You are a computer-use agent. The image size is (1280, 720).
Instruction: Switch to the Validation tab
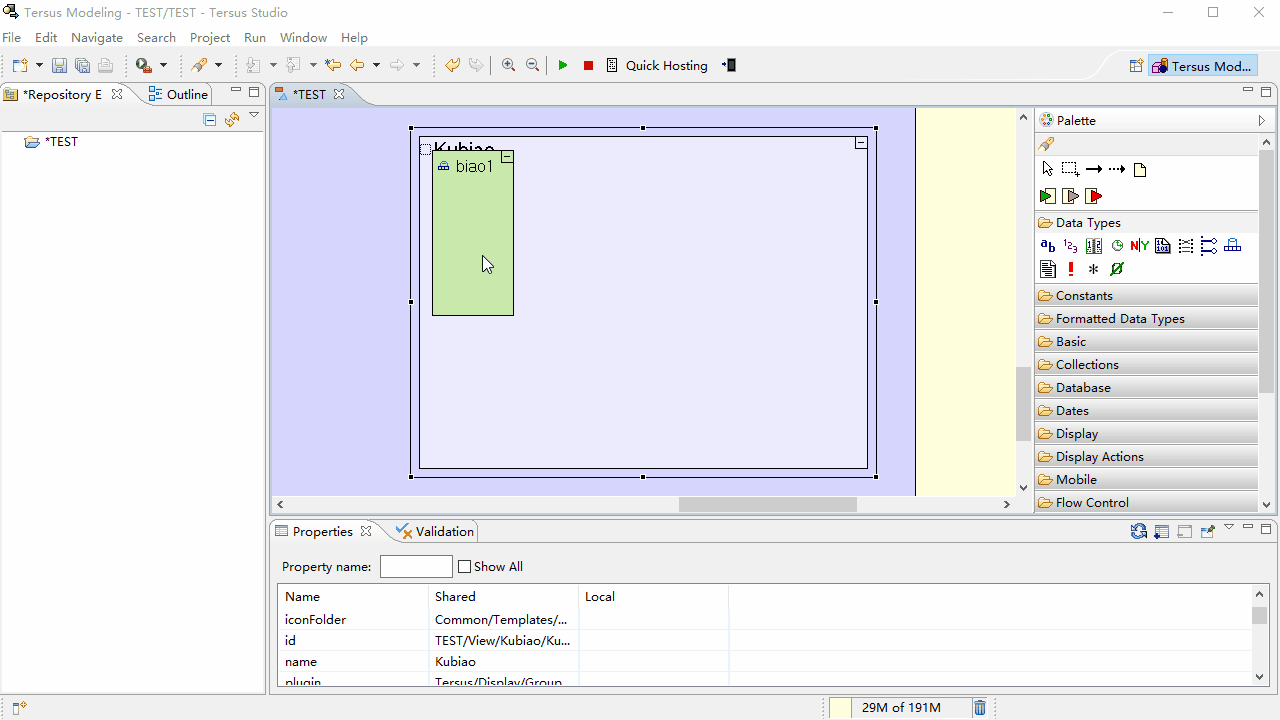pos(435,531)
